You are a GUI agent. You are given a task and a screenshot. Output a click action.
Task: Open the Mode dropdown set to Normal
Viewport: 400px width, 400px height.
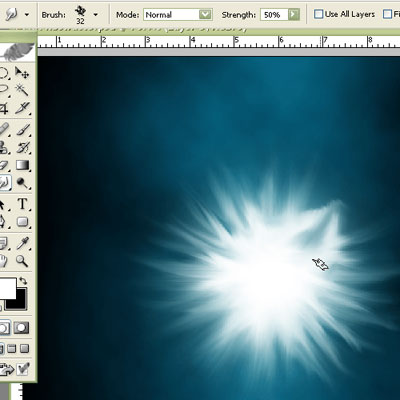pyautogui.click(x=178, y=15)
